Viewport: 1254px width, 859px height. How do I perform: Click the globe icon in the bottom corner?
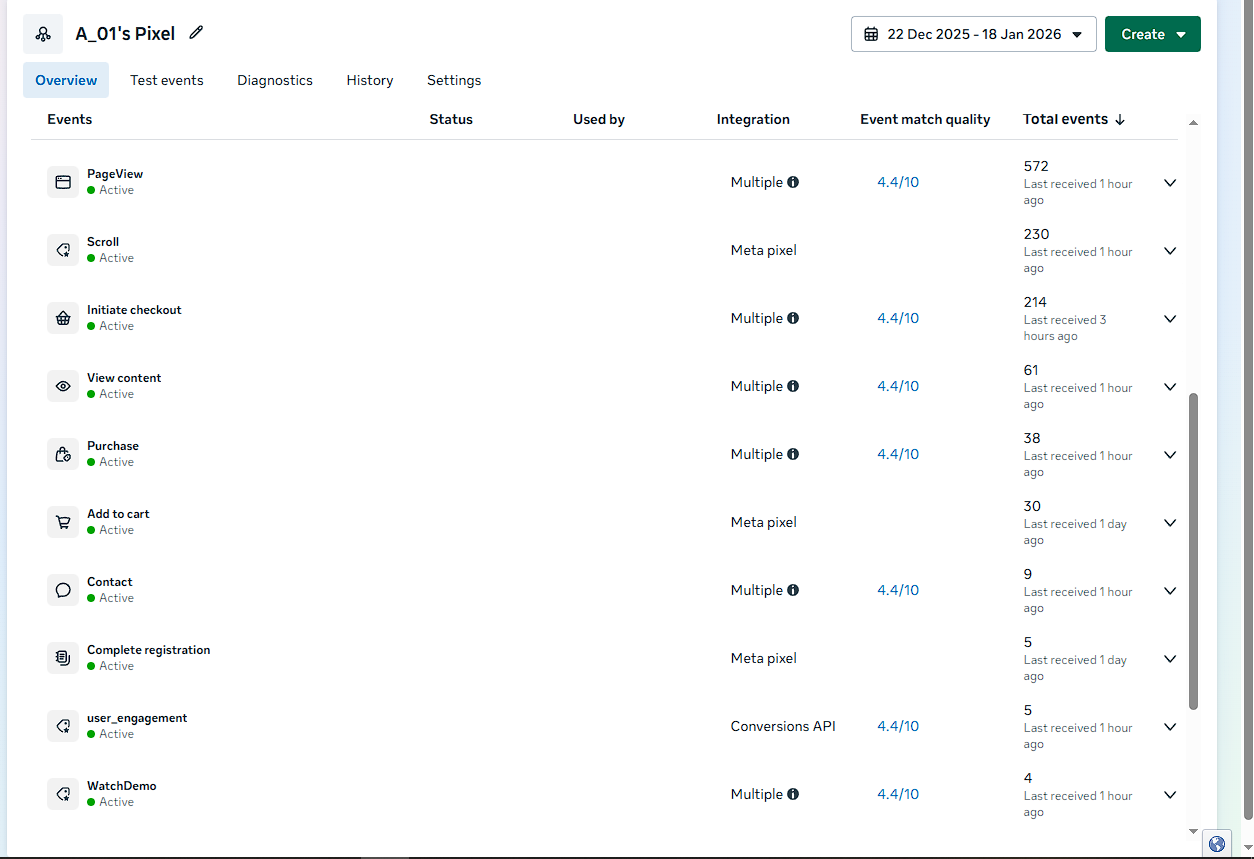(1217, 843)
